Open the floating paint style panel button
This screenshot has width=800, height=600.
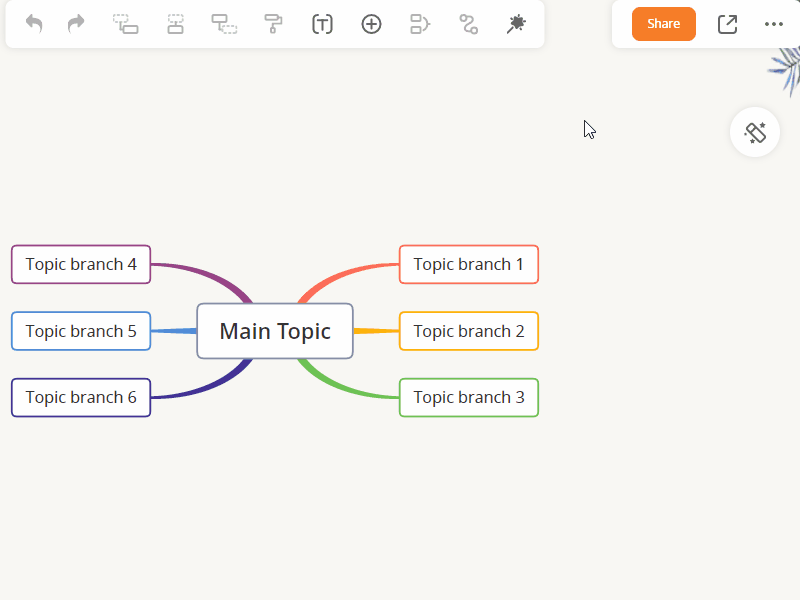click(x=755, y=132)
